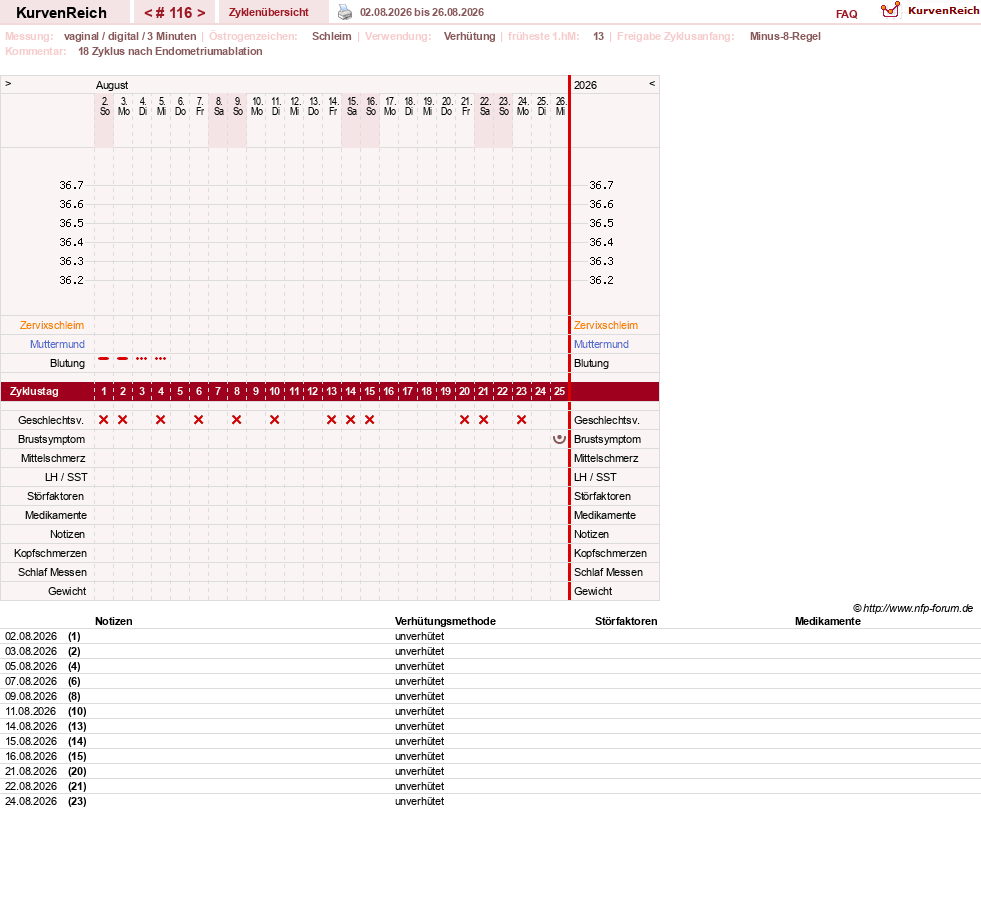Click the comment text about Endometriumablation
This screenshot has width=981, height=920.
tap(170, 51)
